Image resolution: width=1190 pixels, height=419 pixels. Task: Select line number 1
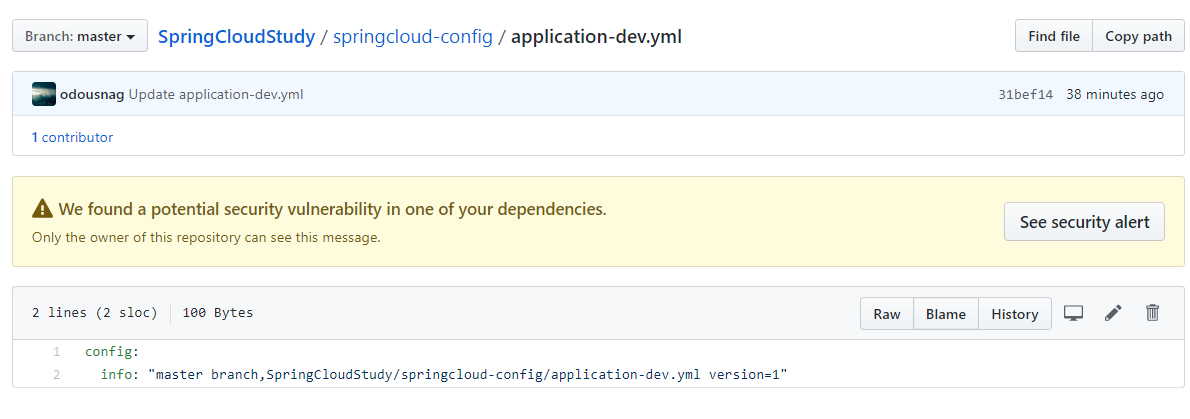56,351
